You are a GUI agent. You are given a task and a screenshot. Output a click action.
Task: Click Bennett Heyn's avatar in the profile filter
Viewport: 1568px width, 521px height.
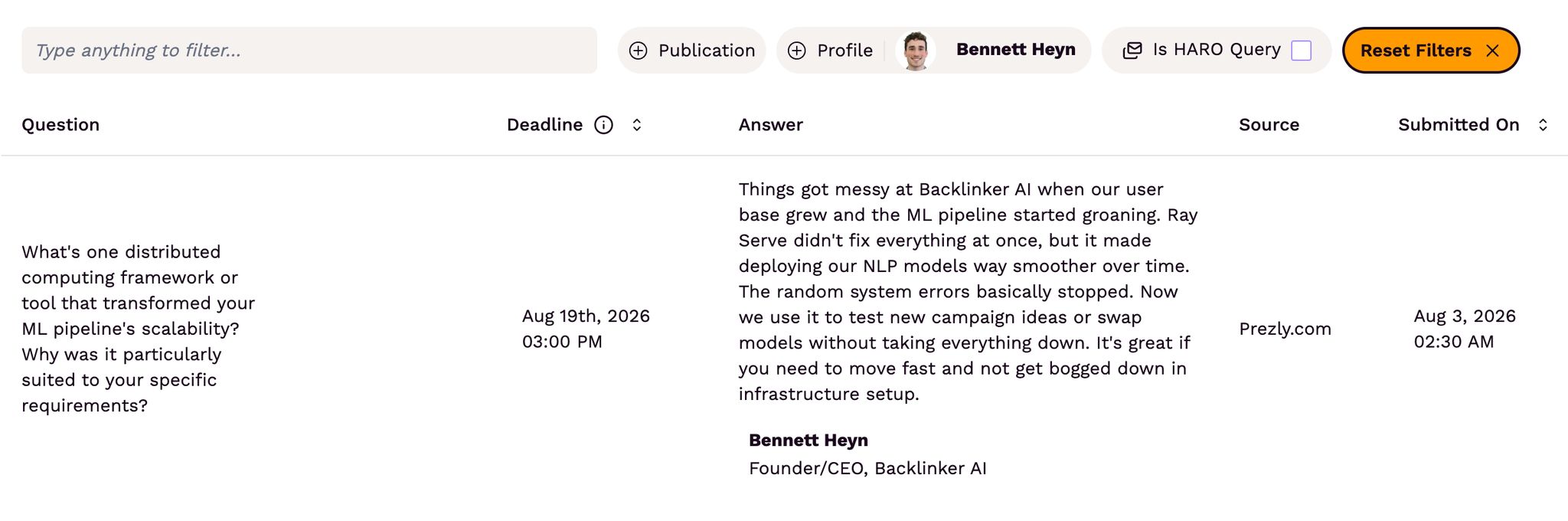[x=916, y=51]
